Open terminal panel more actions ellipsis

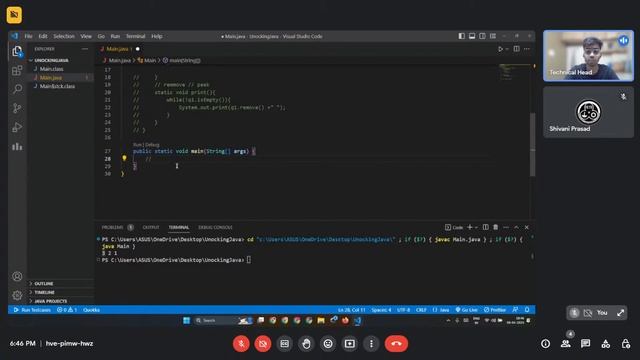[x=506, y=227]
